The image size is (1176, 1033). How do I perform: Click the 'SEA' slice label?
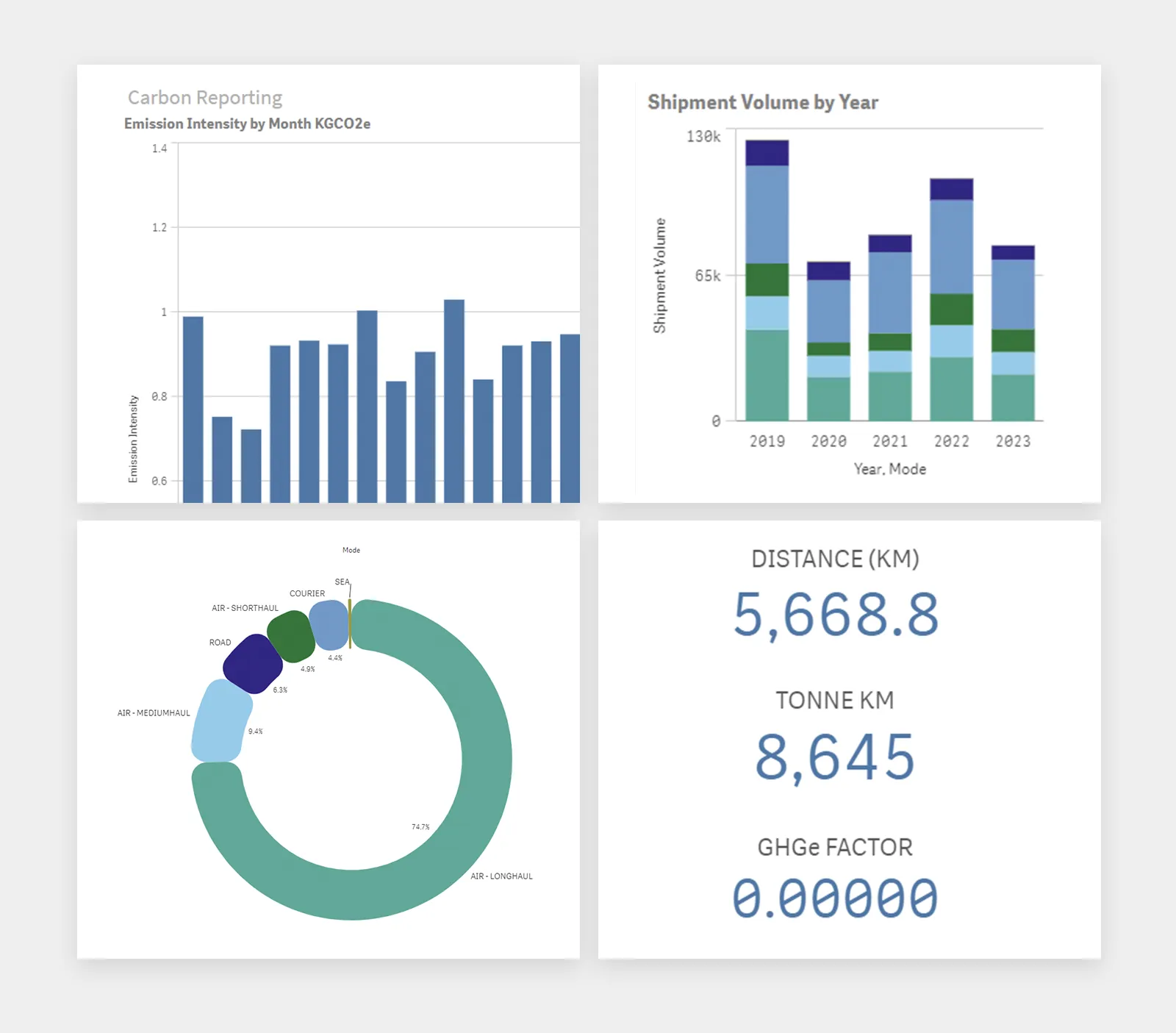click(x=343, y=582)
